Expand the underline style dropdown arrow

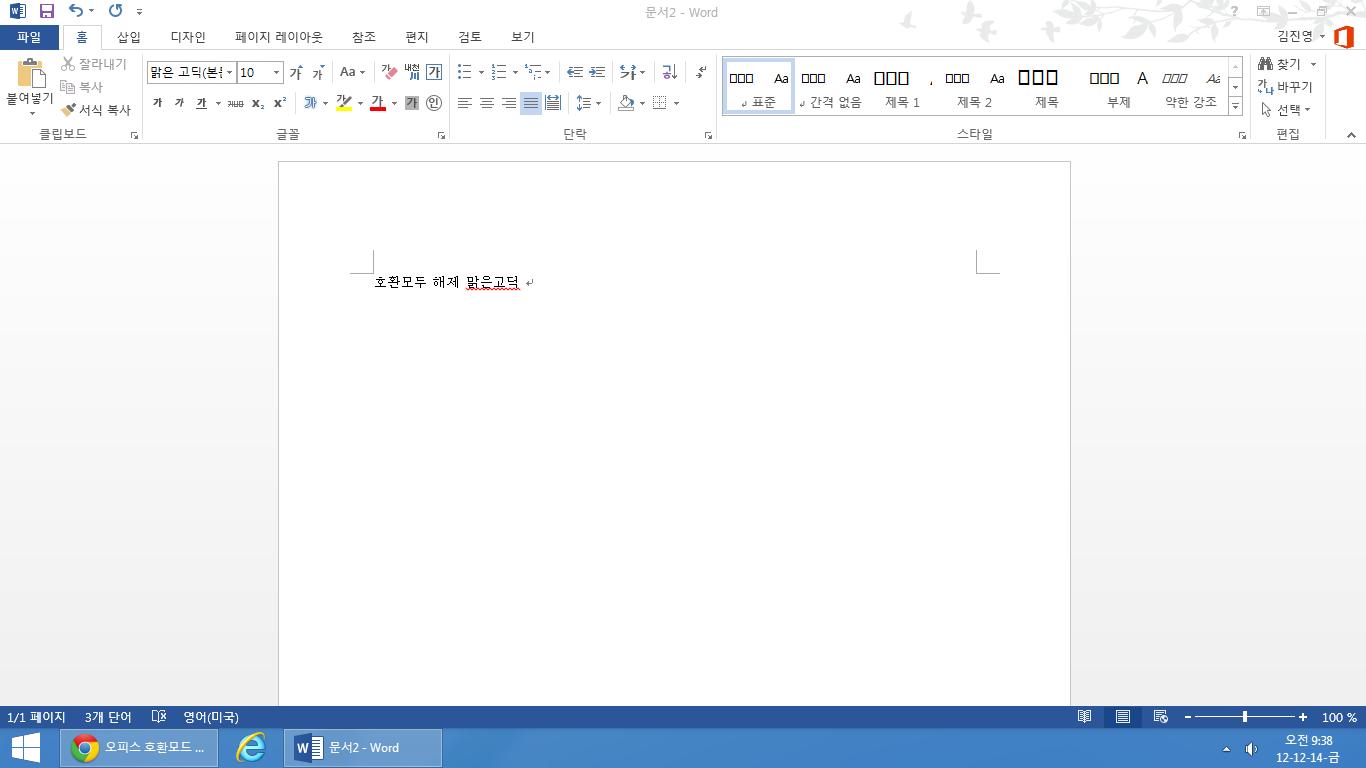pos(218,103)
